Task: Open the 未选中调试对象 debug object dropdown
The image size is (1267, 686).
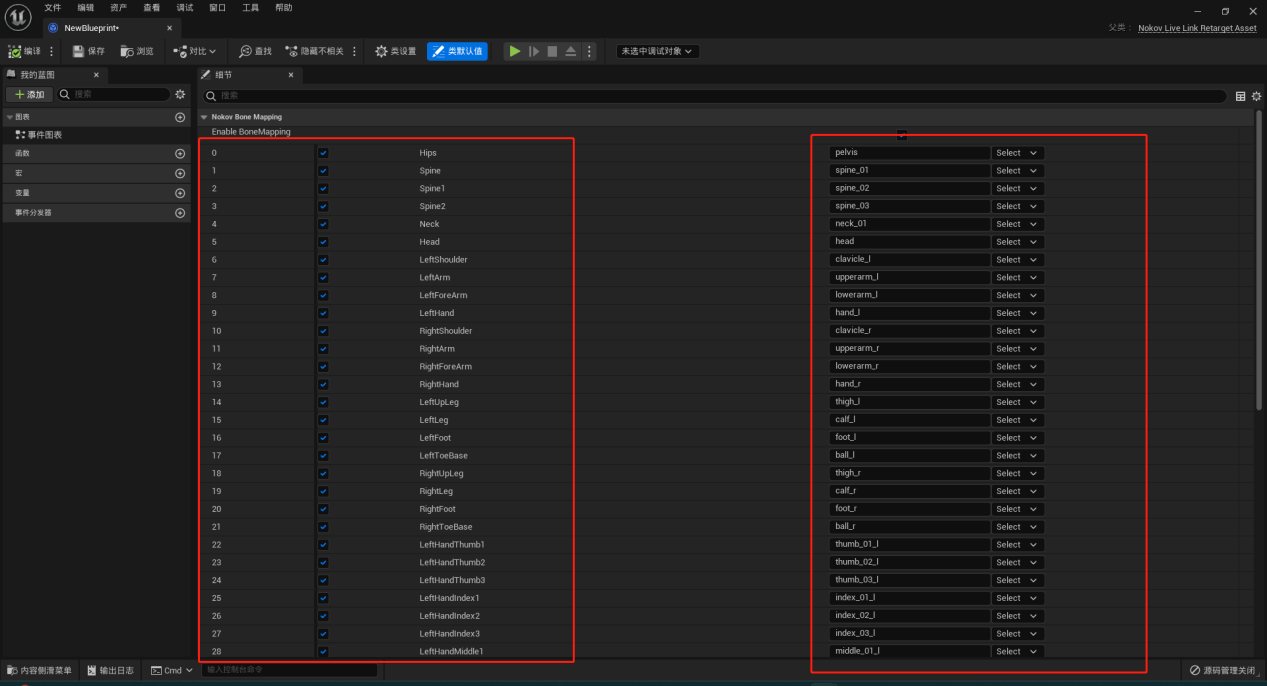Action: pos(657,51)
